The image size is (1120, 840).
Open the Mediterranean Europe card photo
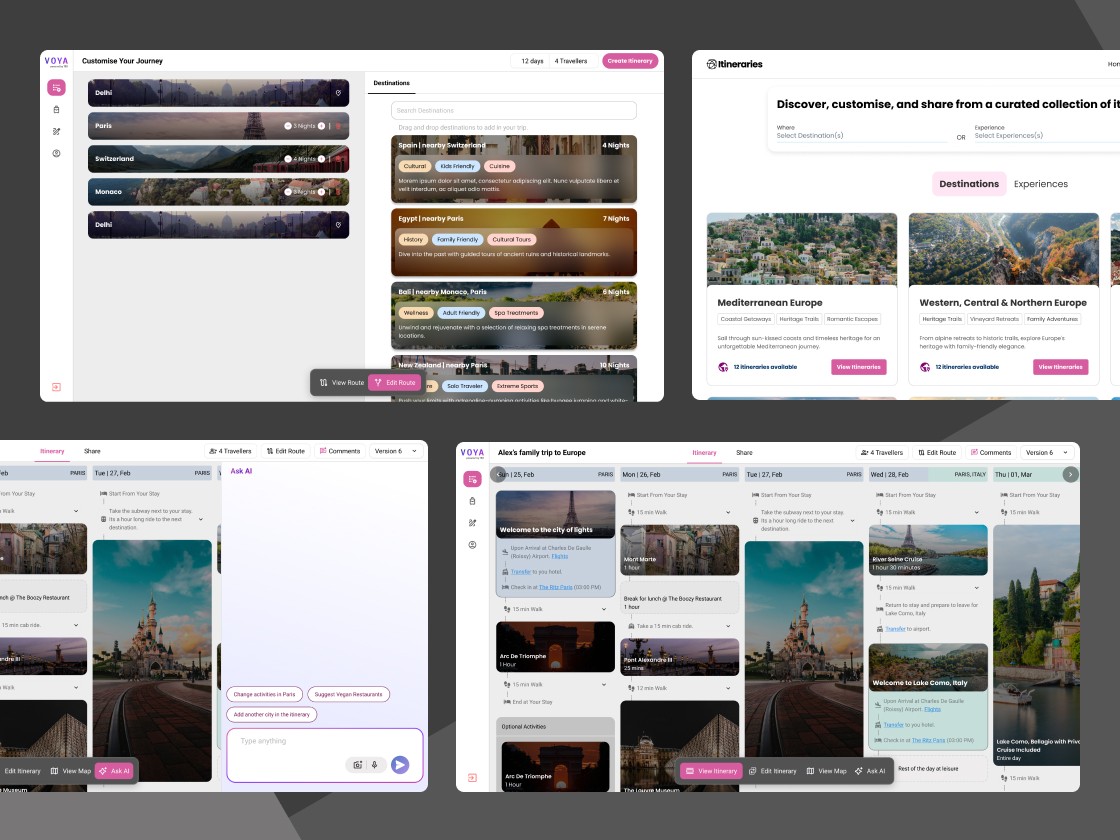(802, 249)
